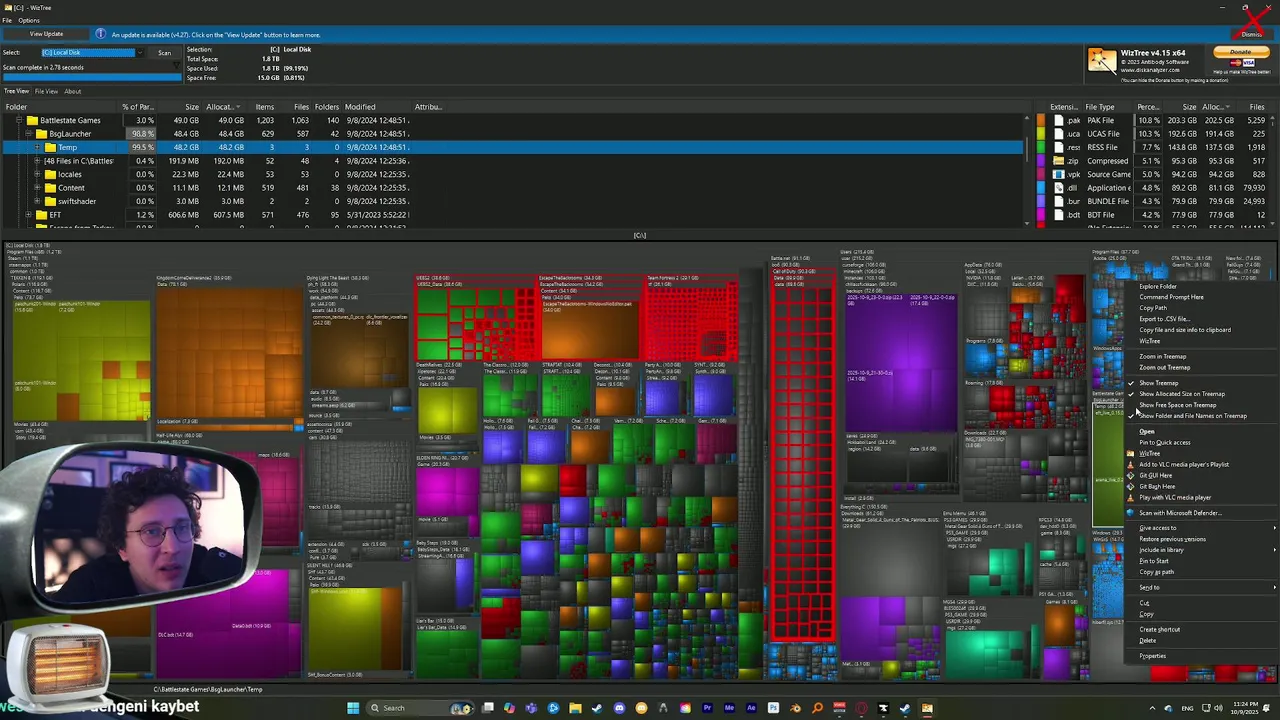This screenshot has height=720, width=1280.
Task: Open the Options menu
Action: 29,20
